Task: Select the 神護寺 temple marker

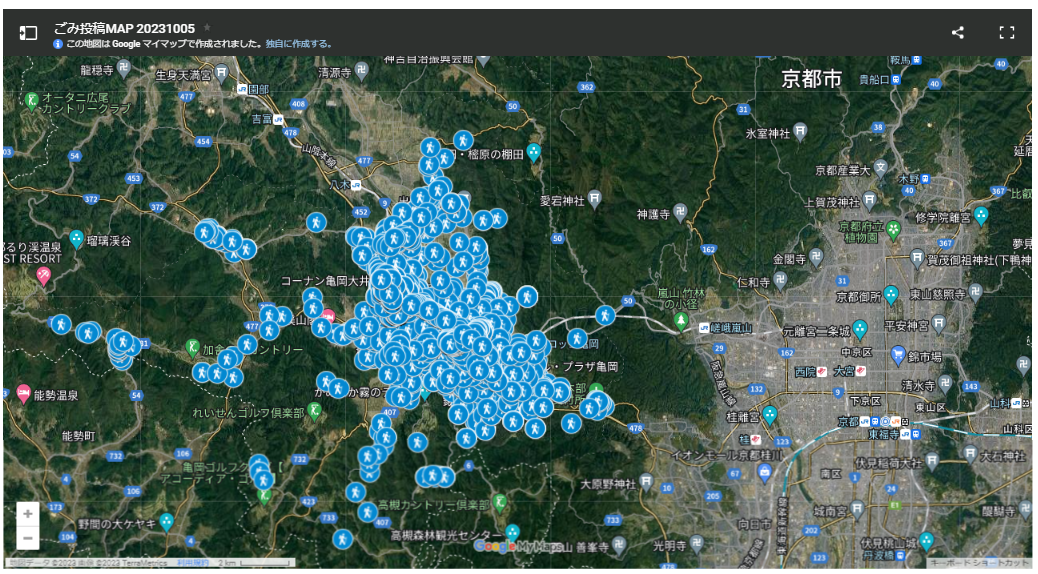Action: tap(681, 213)
